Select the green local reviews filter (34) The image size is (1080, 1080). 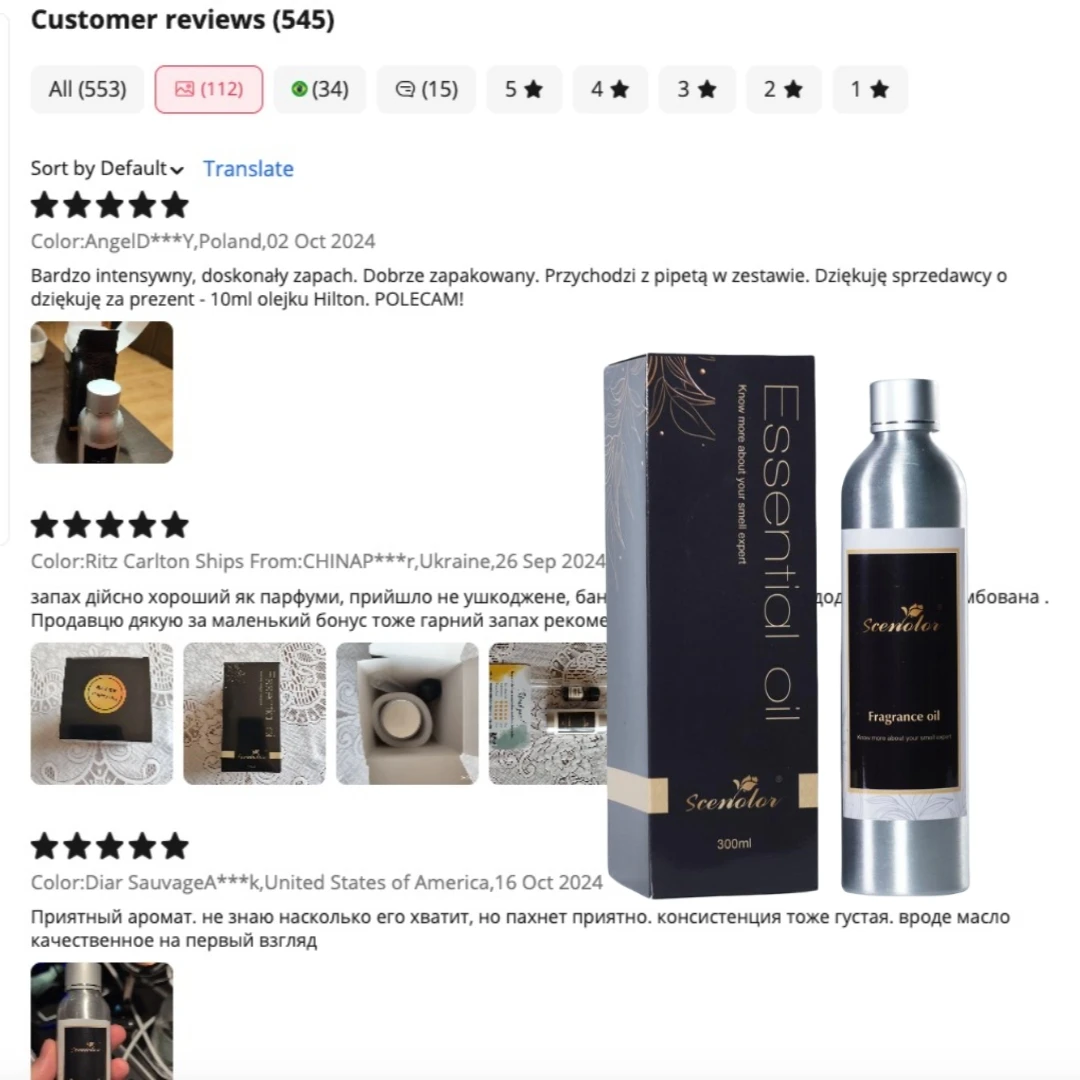[x=320, y=90]
